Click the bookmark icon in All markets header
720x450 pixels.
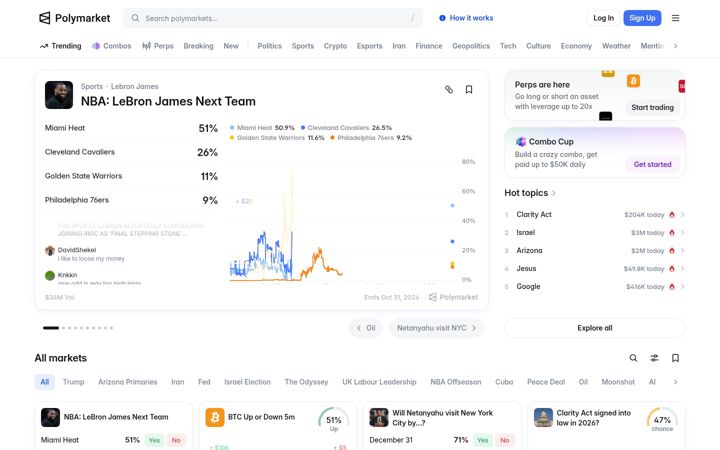click(675, 358)
